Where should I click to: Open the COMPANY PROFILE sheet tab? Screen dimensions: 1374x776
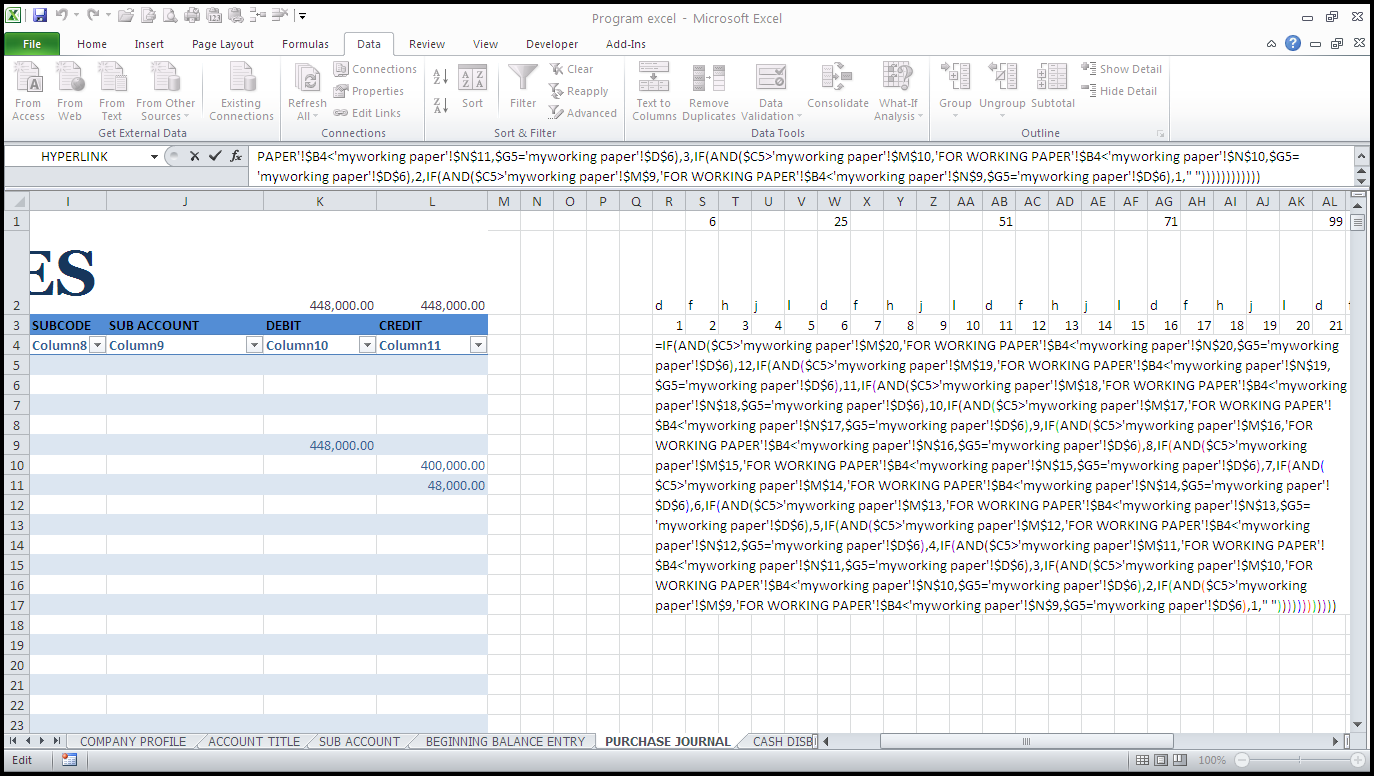click(x=133, y=742)
